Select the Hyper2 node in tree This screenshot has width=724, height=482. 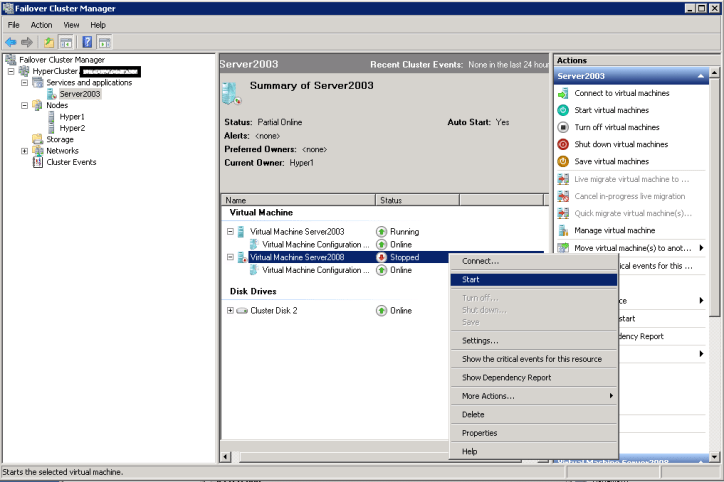pyautogui.click(x=72, y=128)
